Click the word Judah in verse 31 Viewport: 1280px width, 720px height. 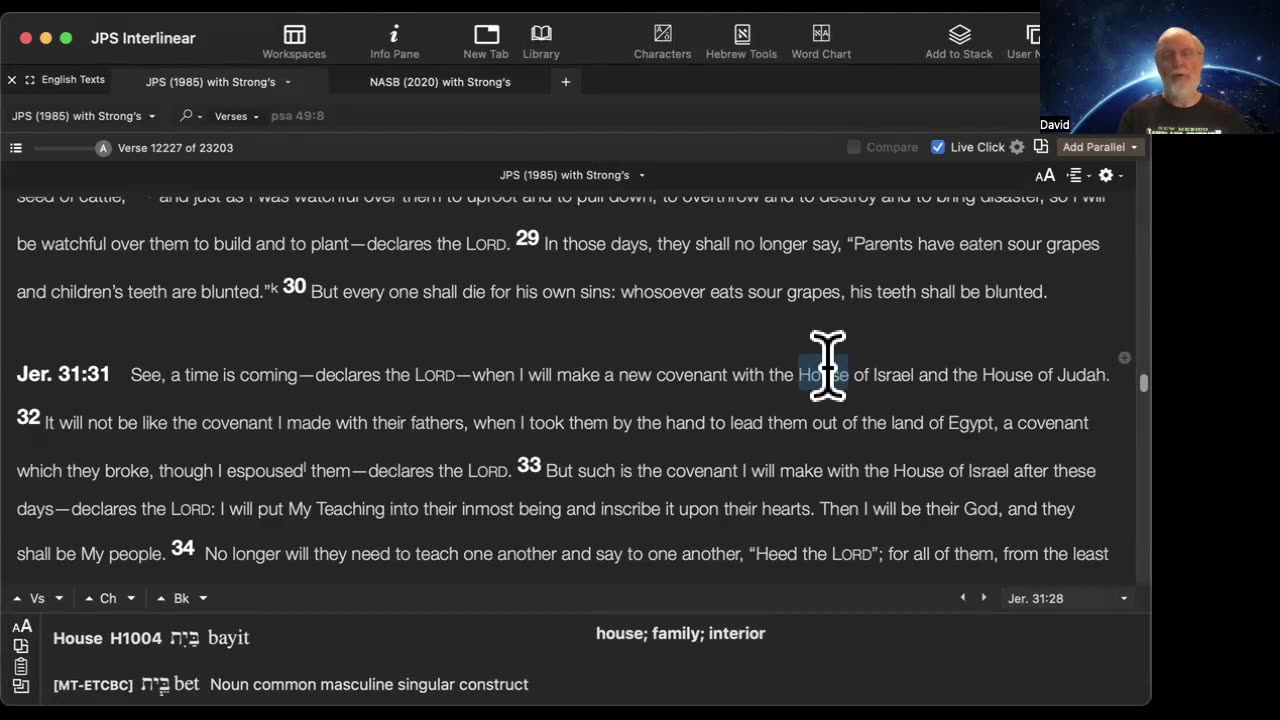tap(1082, 375)
